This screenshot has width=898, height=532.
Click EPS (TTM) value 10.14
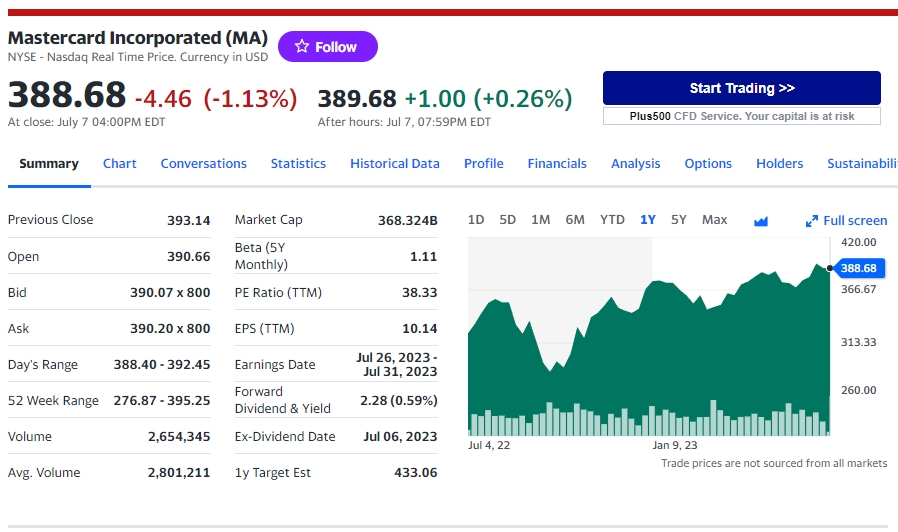tap(419, 329)
